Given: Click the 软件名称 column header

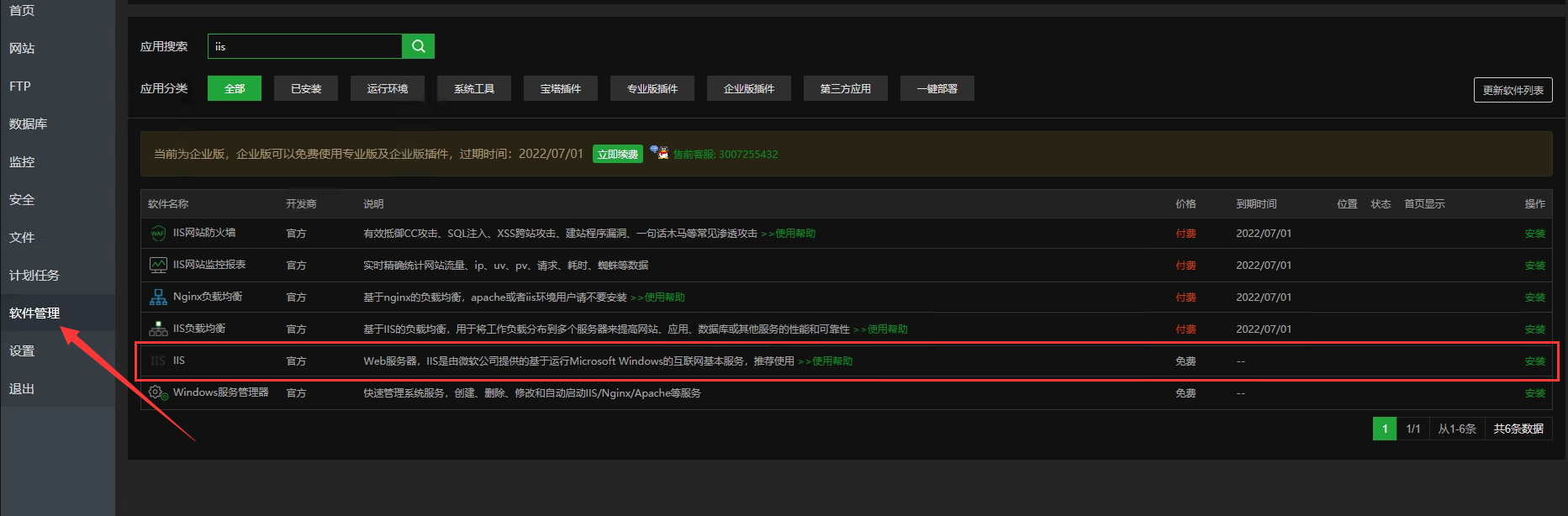Looking at the screenshot, I should (168, 204).
